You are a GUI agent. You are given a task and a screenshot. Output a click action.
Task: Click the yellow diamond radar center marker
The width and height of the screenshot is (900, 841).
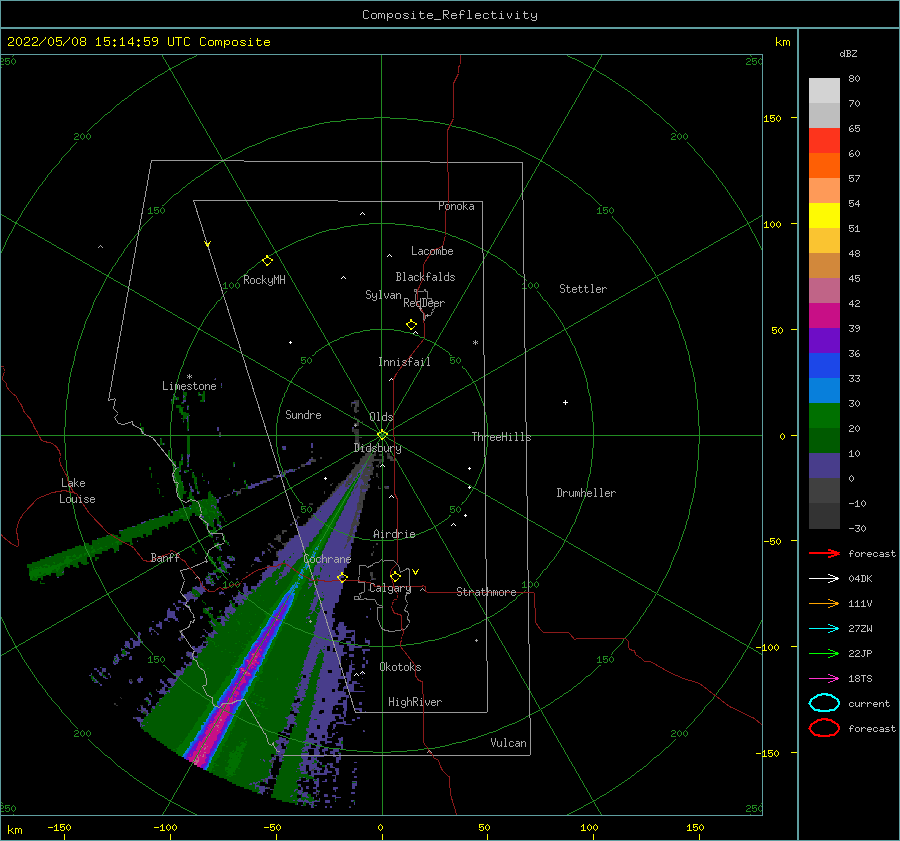pyautogui.click(x=382, y=435)
